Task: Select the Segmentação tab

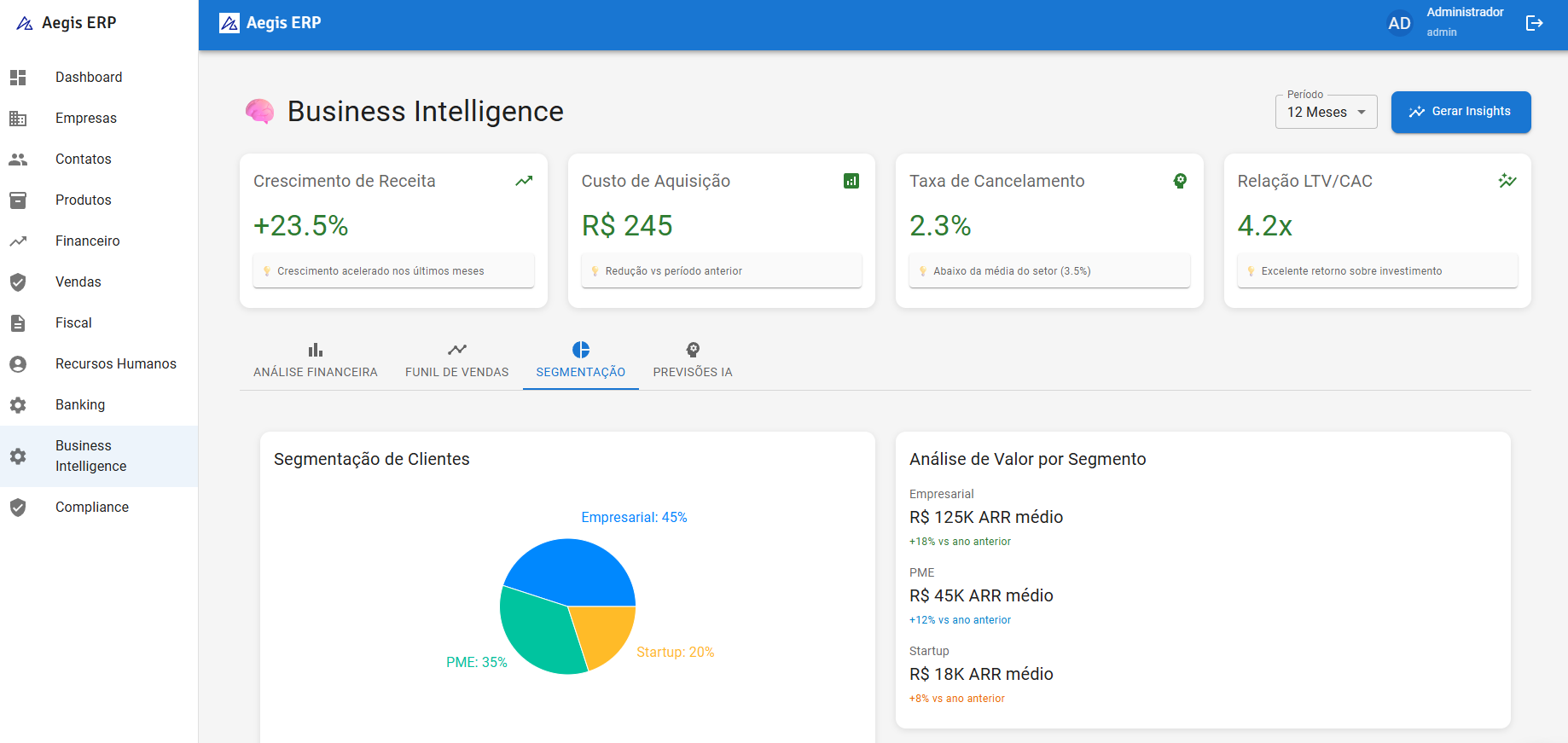Action: click(581, 361)
